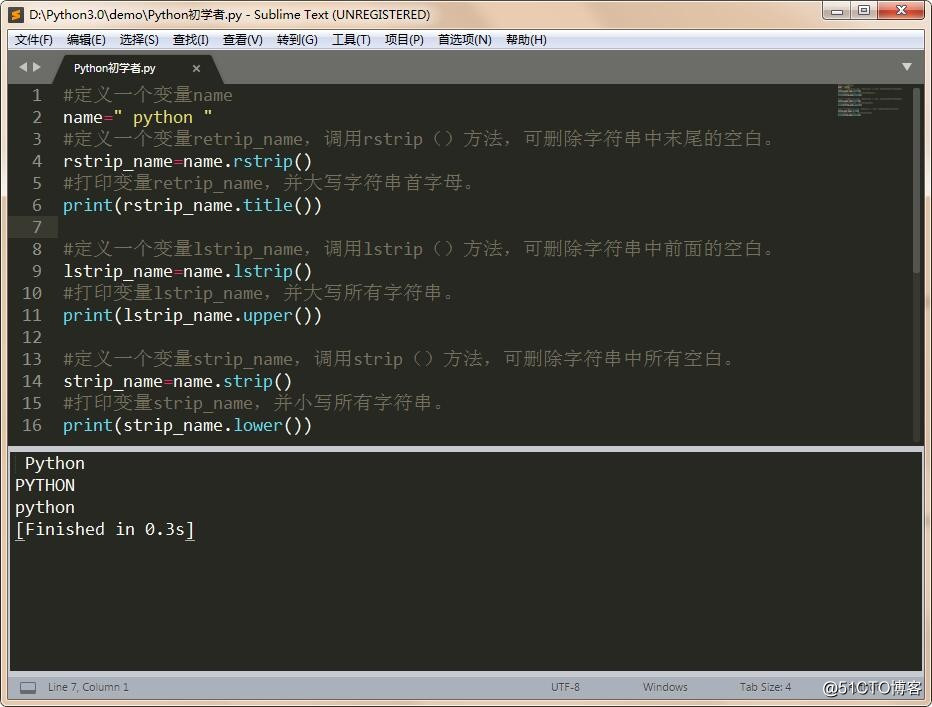Open the 查看(V) menu
932x707 pixels.
(x=243, y=40)
